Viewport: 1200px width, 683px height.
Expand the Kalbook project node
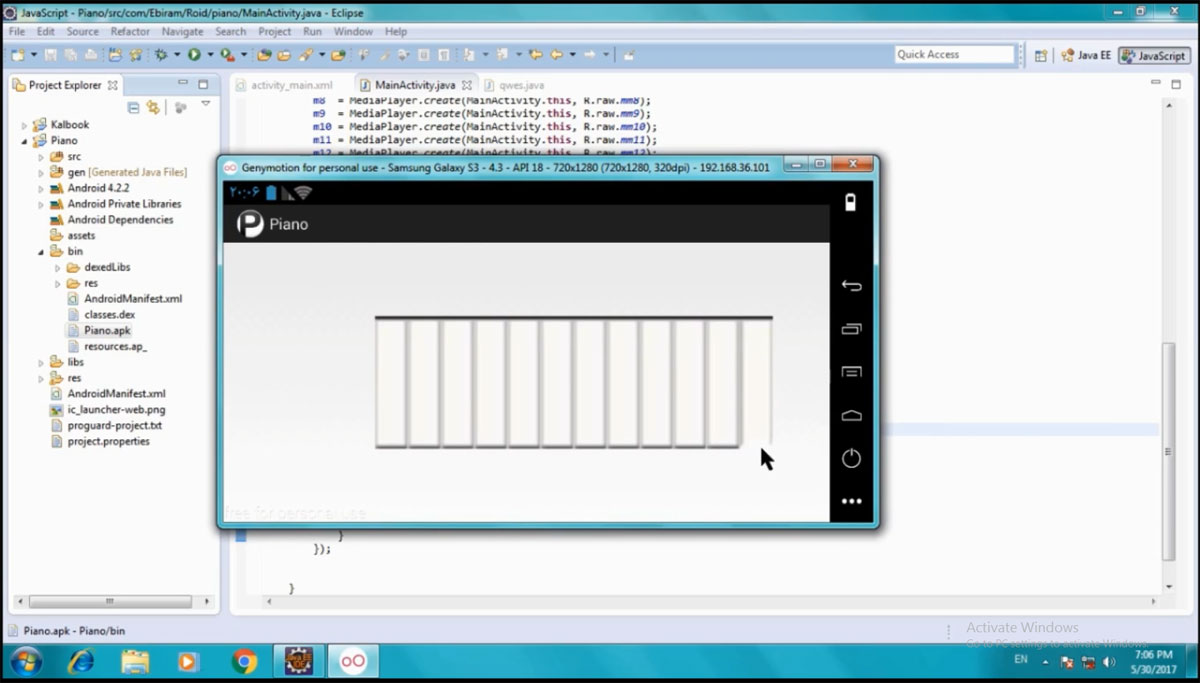[x=25, y=125]
